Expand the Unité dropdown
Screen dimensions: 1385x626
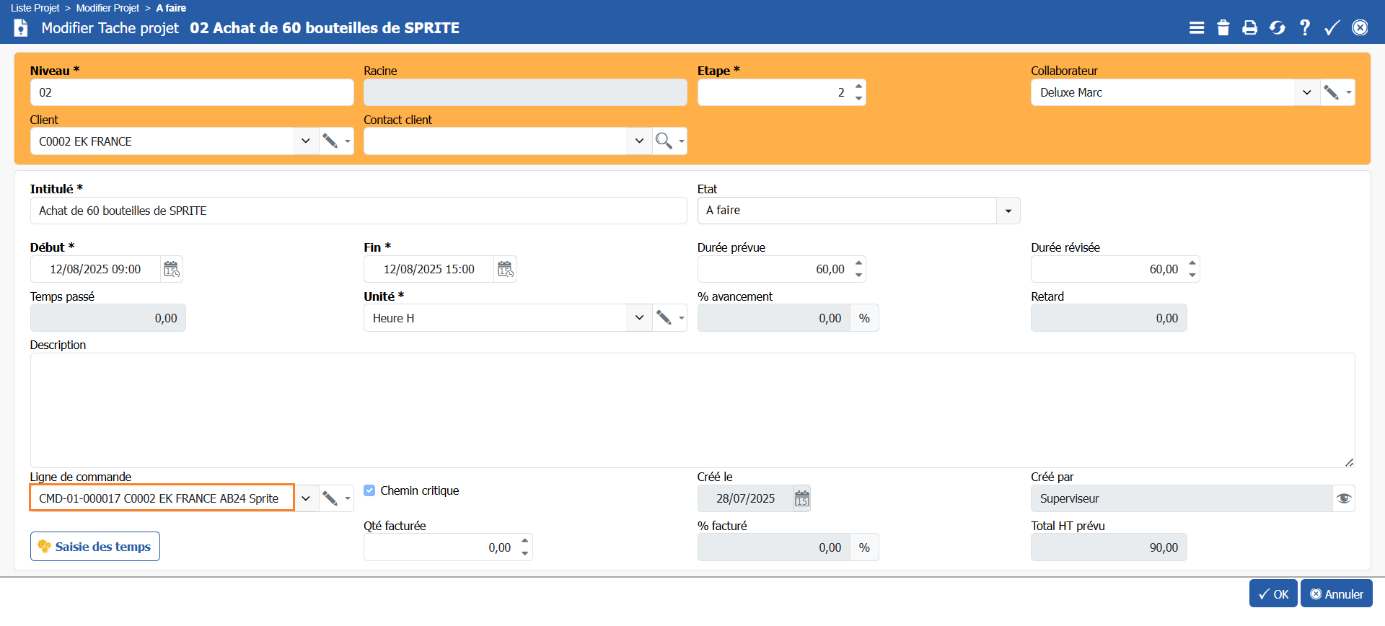point(639,318)
